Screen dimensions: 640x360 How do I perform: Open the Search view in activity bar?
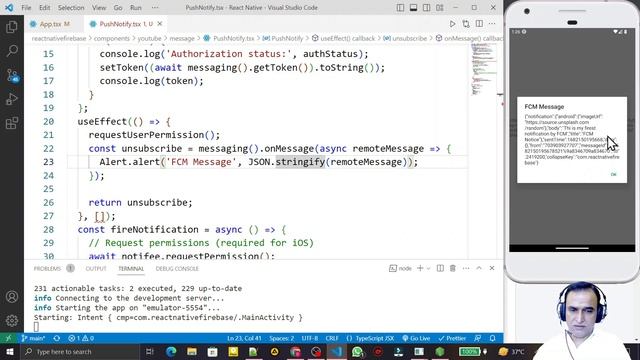[12, 51]
